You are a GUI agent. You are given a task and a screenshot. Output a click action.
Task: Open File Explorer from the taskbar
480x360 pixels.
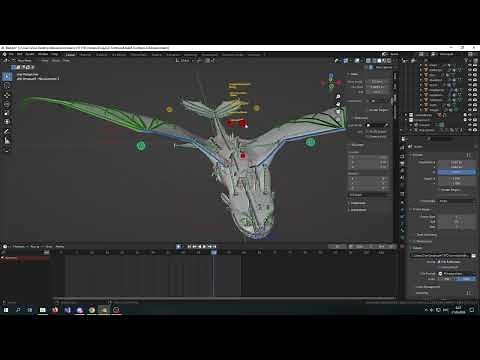coord(43,310)
